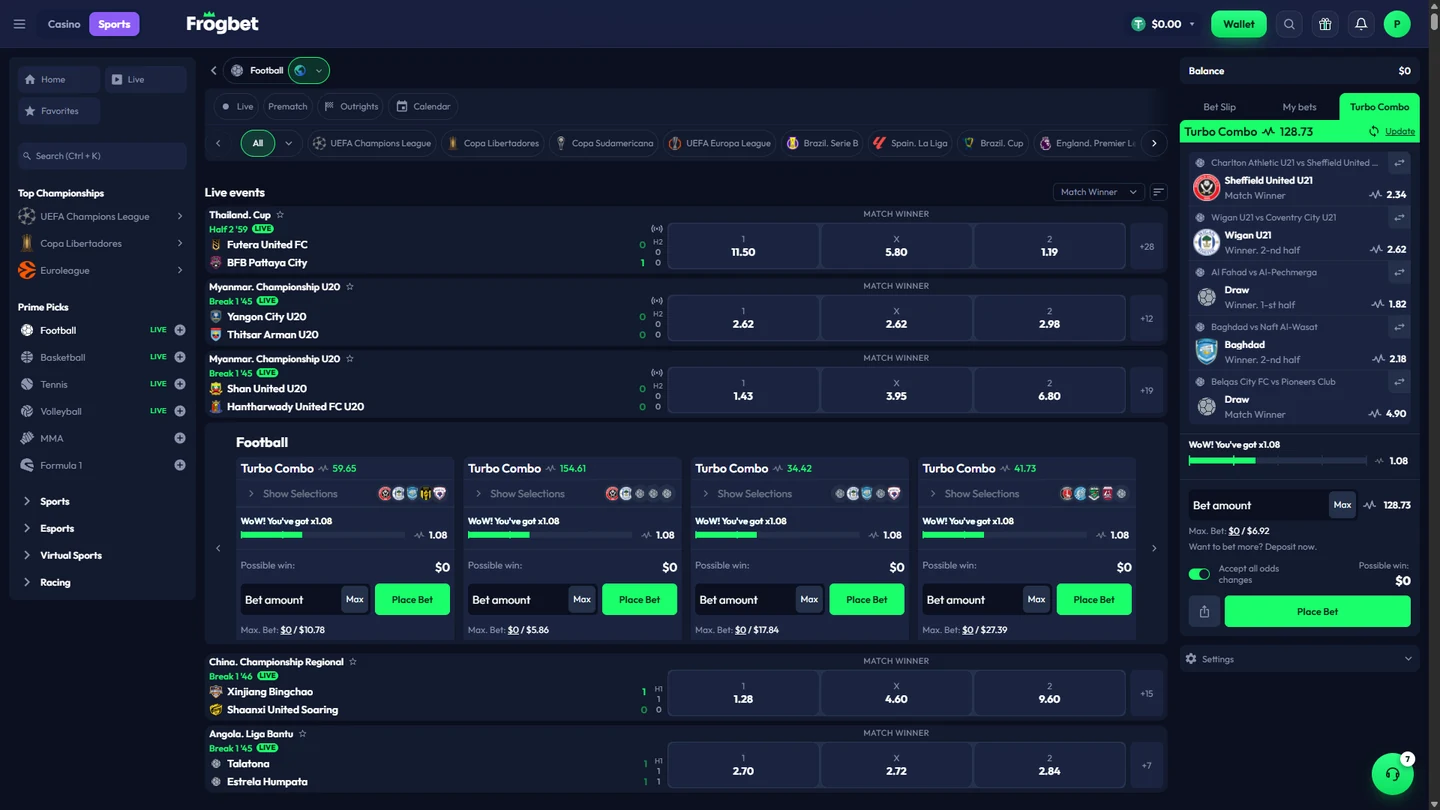Viewport: 1440px width, 810px height.
Task: Click the share icon beside the bet slip Place Bet
Action: tap(1204, 612)
